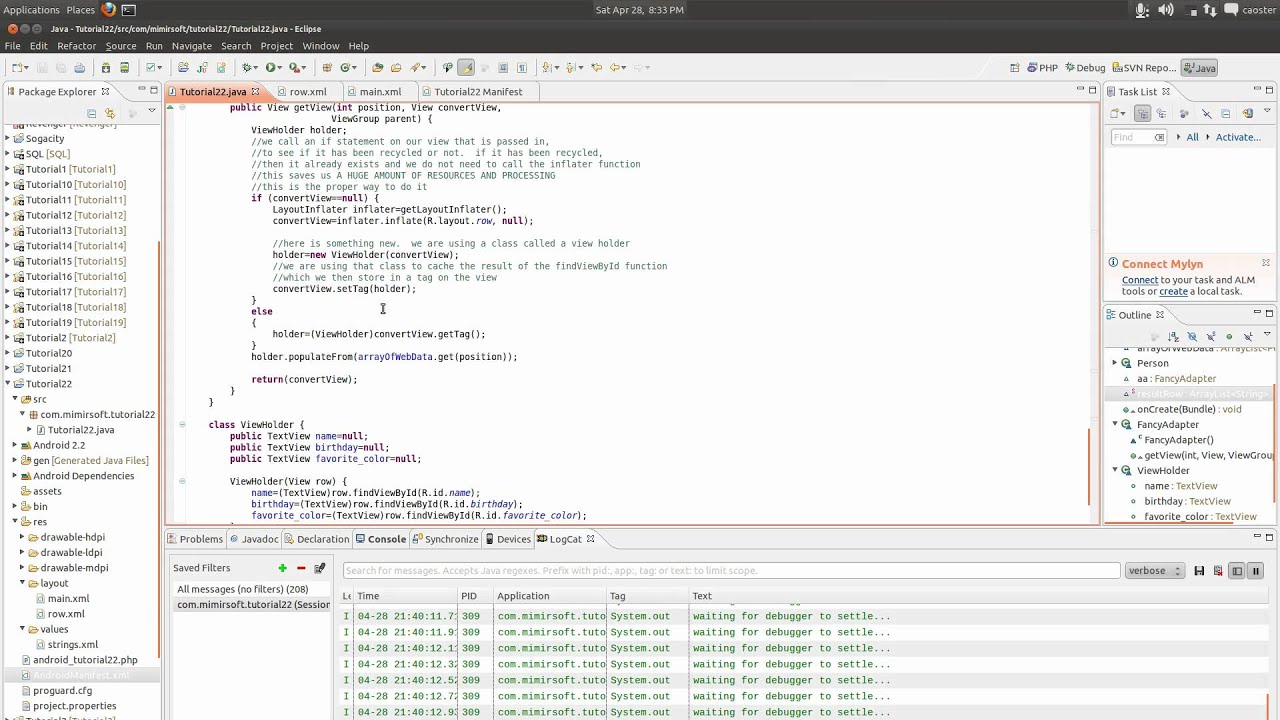The height and width of the screenshot is (720, 1280).
Task: Expand the Tutorial21 project node
Action: [x=8, y=369]
